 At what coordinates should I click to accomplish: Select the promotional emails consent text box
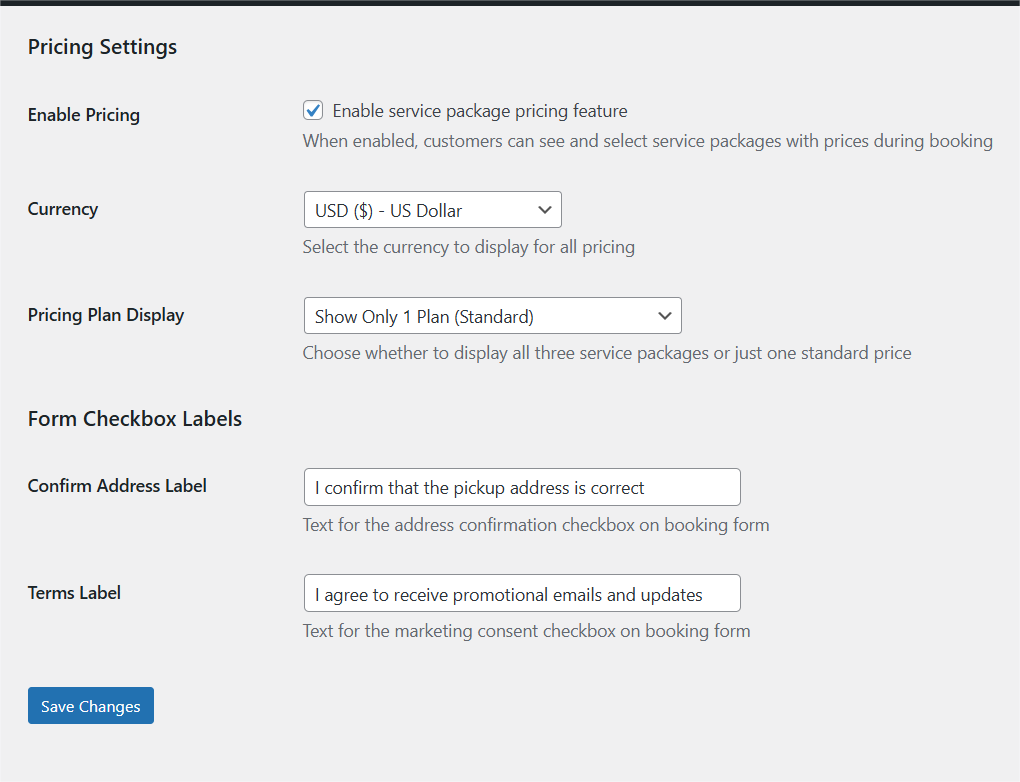[521, 593]
